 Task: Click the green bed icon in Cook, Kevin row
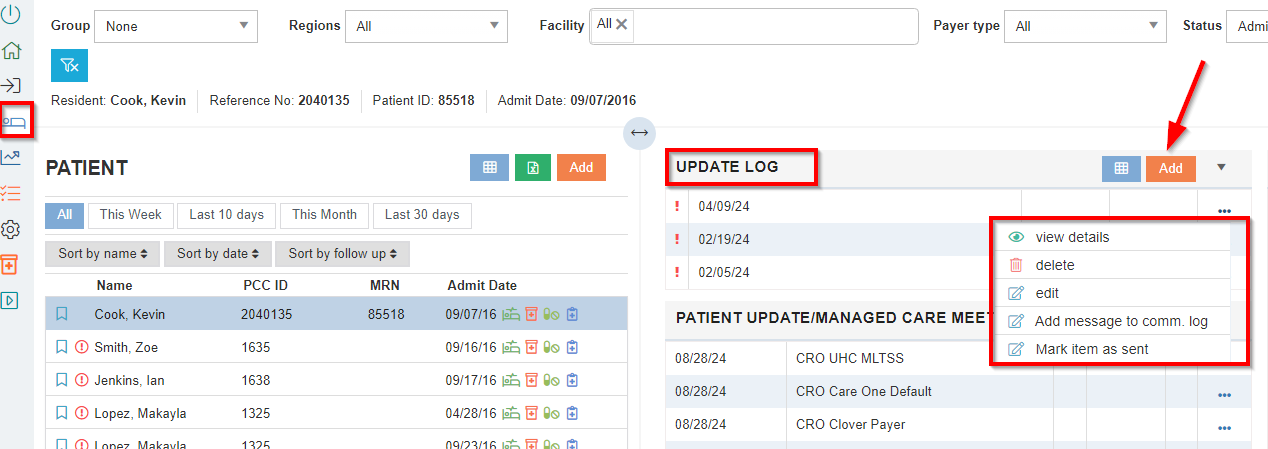coord(511,314)
